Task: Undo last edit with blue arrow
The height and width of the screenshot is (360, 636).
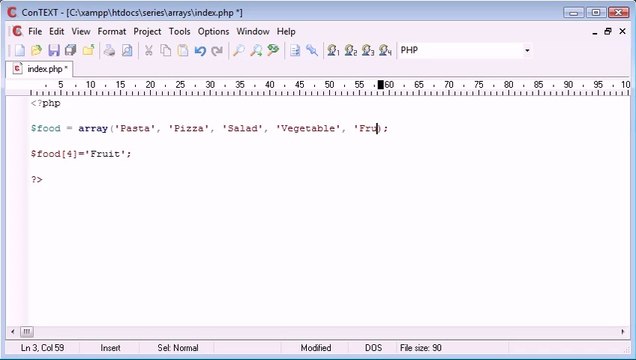Action: pos(200,50)
